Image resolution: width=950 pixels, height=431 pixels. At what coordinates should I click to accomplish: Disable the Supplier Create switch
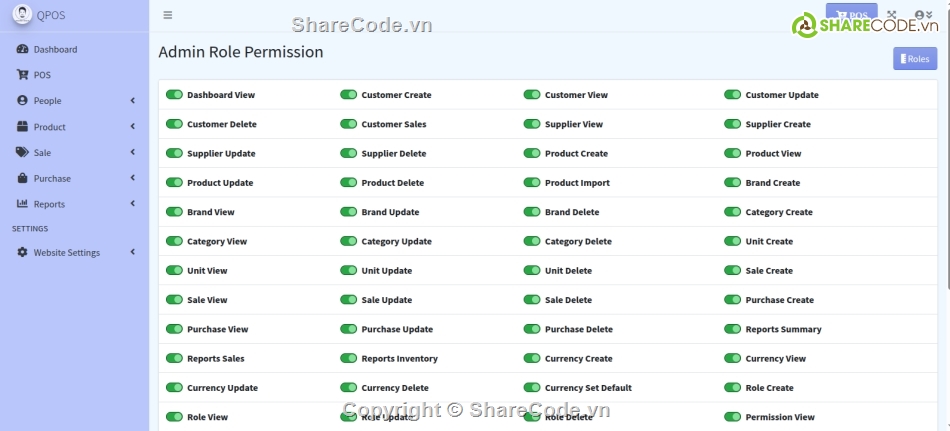click(732, 124)
